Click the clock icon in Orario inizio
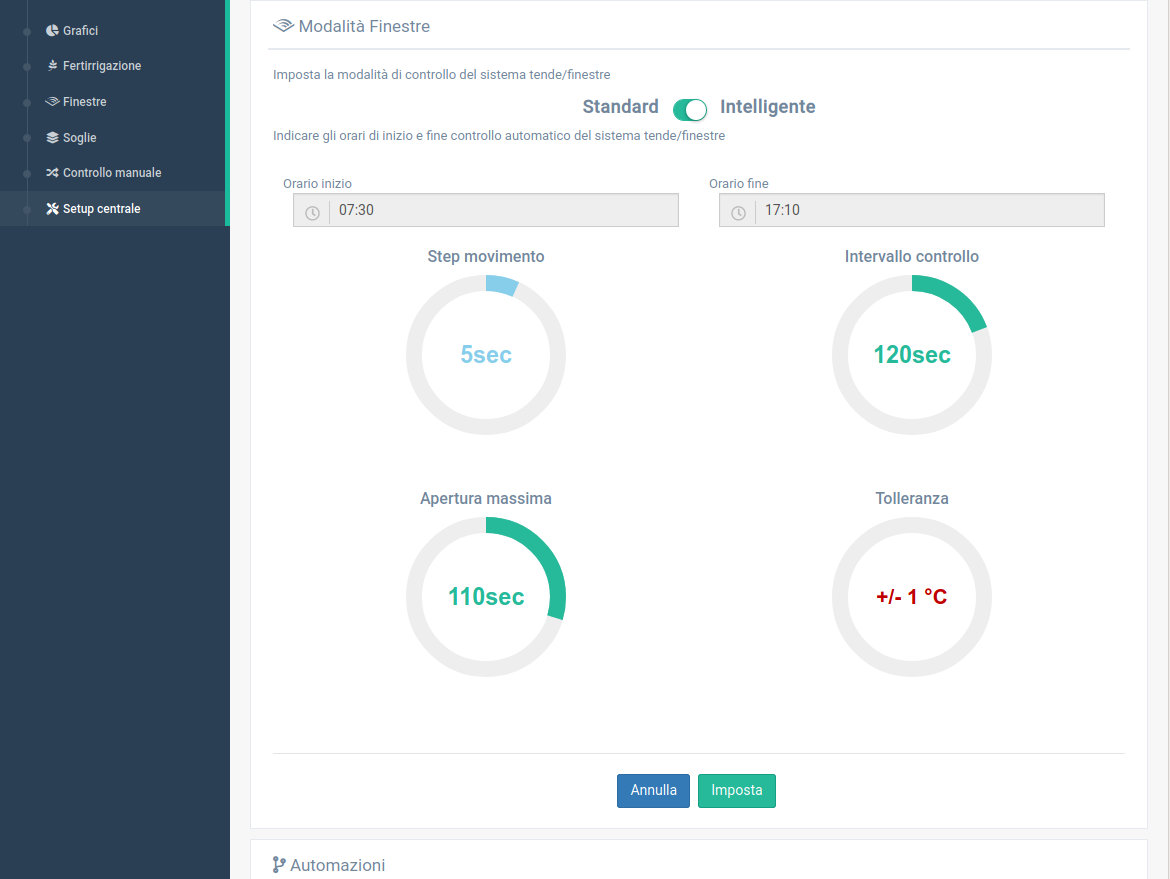 312,213
